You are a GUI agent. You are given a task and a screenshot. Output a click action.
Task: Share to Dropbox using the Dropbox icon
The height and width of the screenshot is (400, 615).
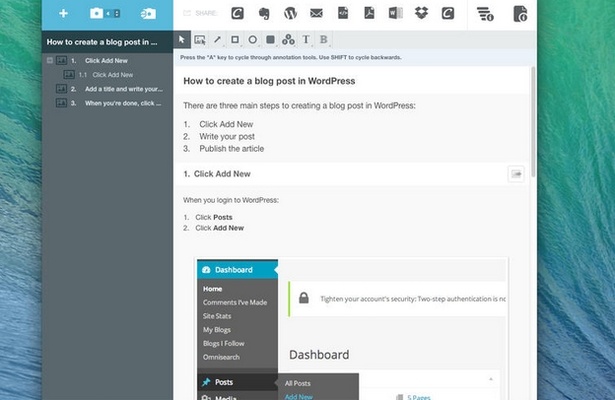tap(421, 13)
